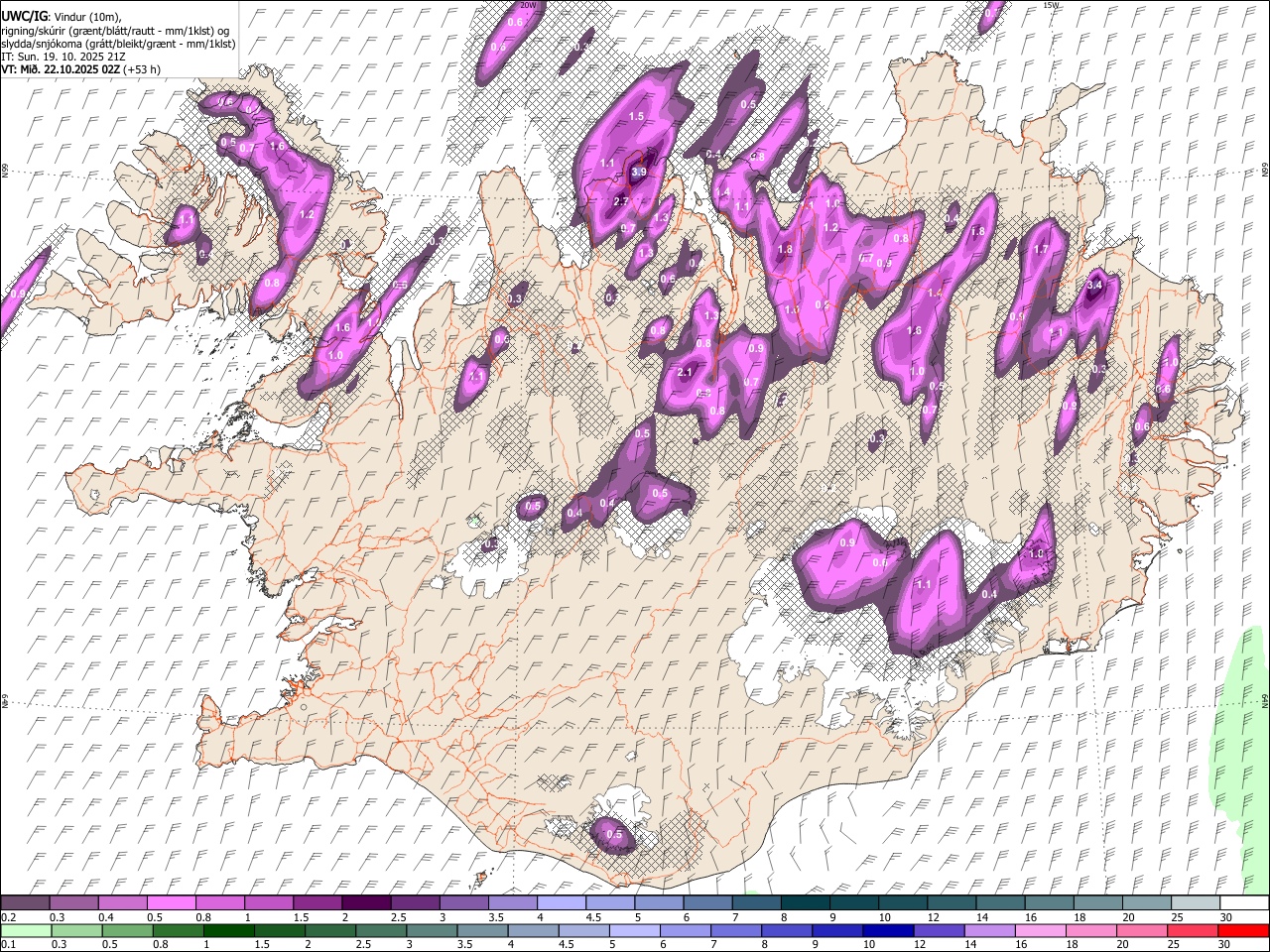Select the "rigning/skúrir" header line
This screenshot has height=952, width=1270.
pos(115,31)
